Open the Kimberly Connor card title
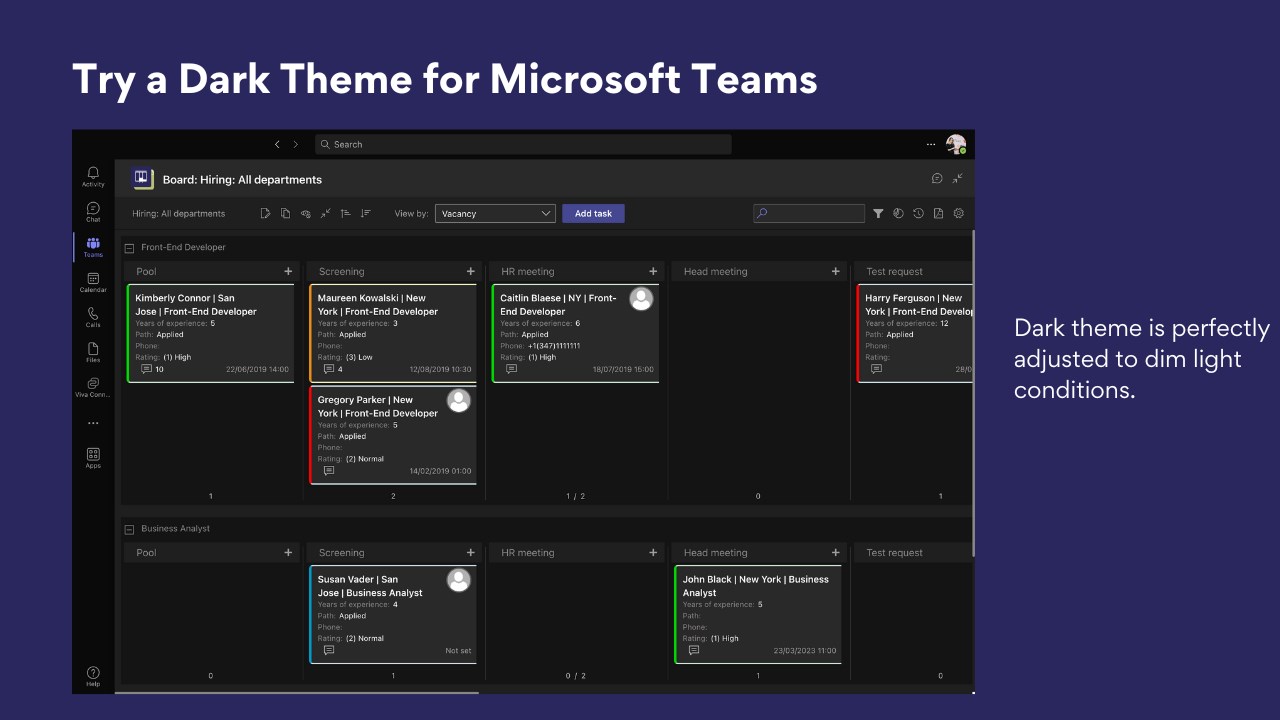 coord(196,304)
